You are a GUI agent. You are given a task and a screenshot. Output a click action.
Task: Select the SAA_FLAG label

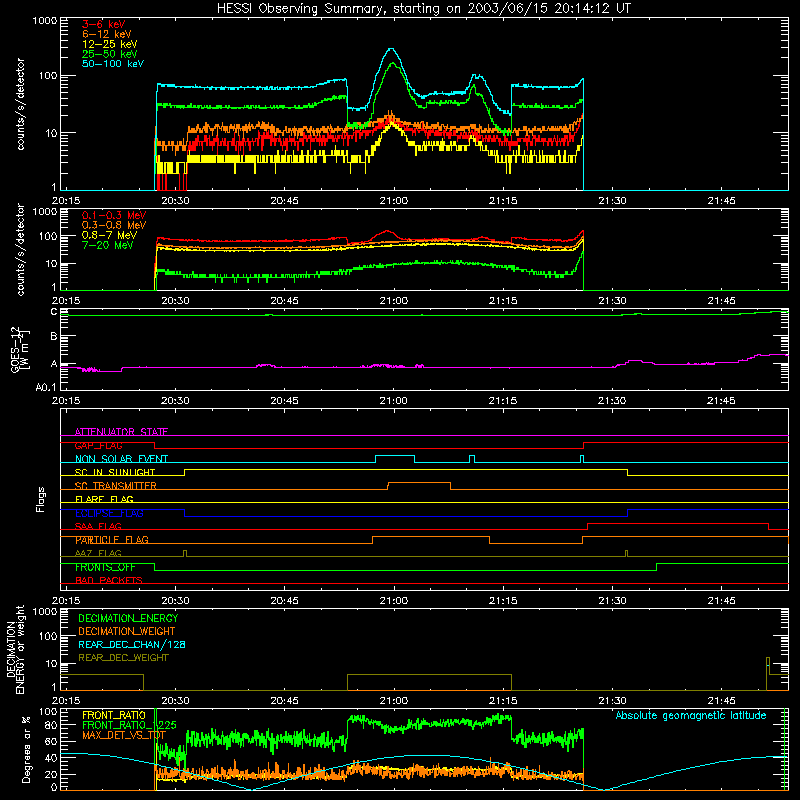98,526
